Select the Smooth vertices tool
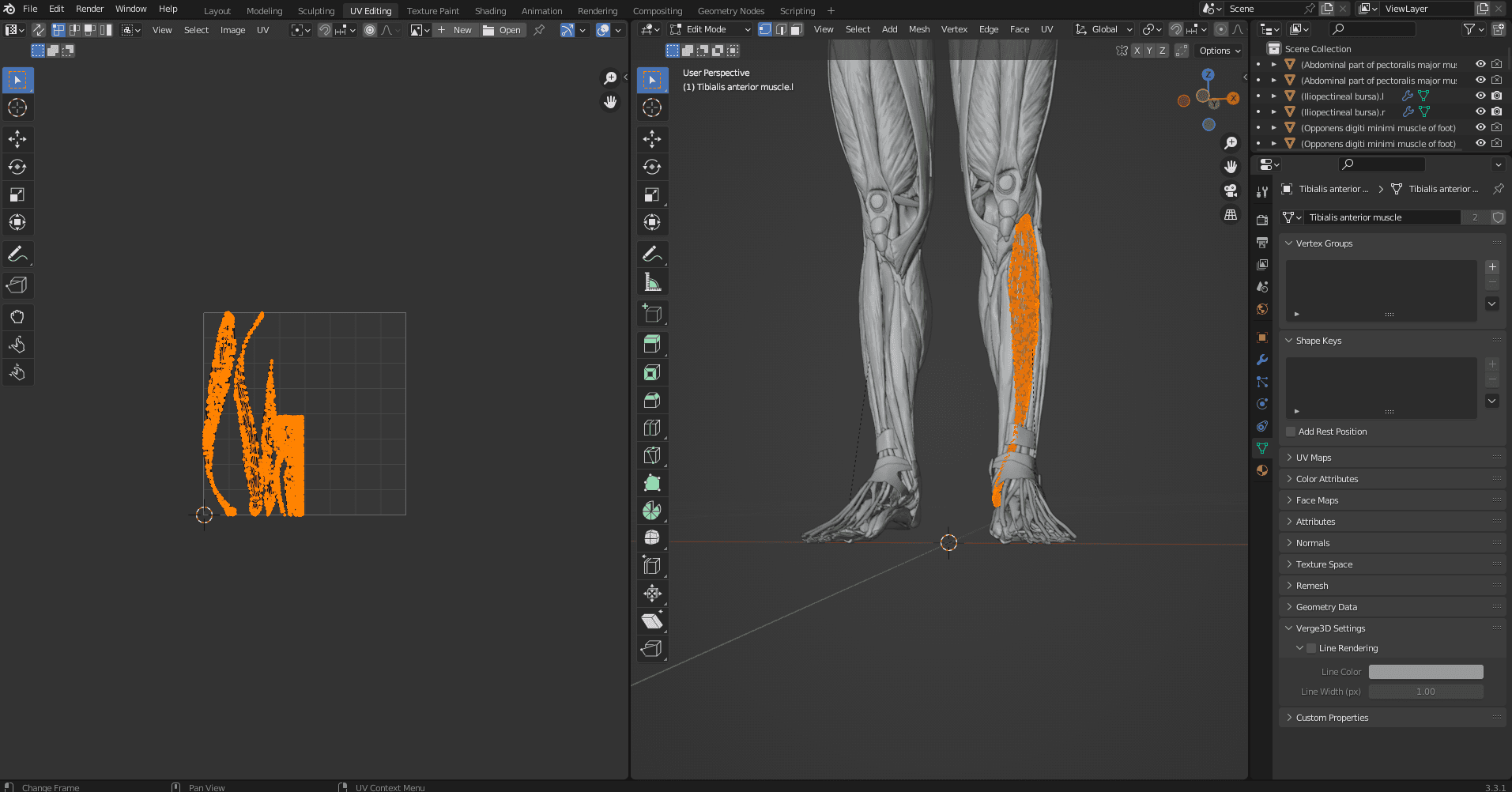This screenshot has width=1512, height=792. 652,538
